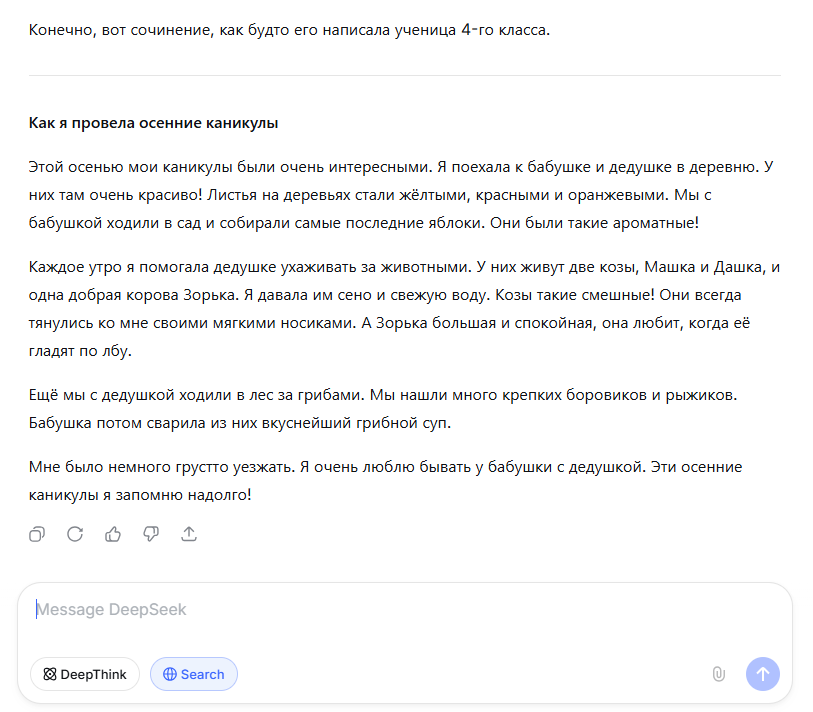Mark the response with thumbs down
813x712 pixels.
point(151,534)
